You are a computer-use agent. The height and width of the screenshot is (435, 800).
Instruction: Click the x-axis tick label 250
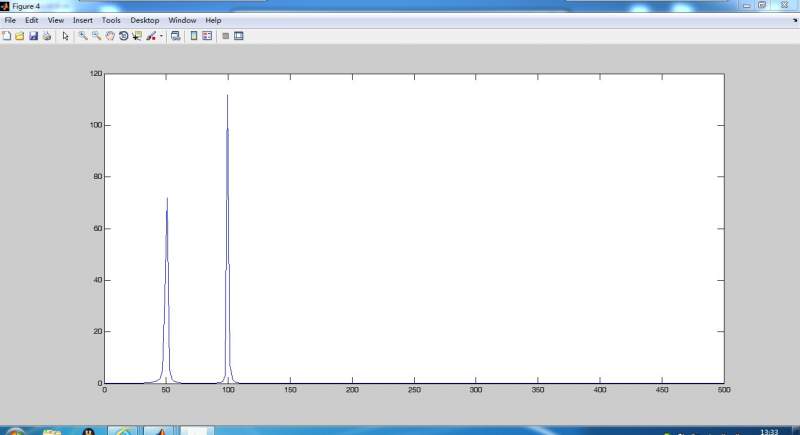tap(414, 390)
